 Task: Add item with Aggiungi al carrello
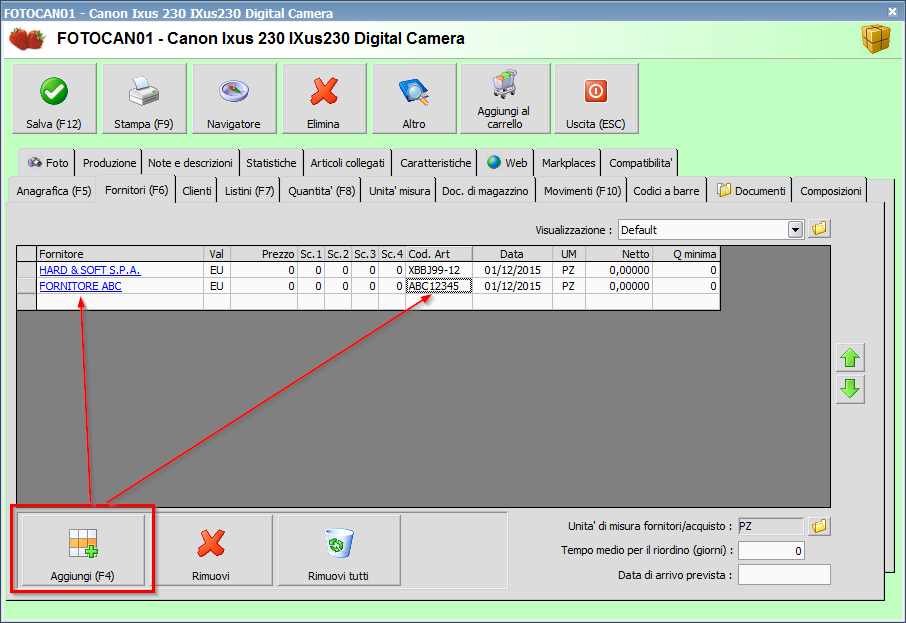coord(505,99)
